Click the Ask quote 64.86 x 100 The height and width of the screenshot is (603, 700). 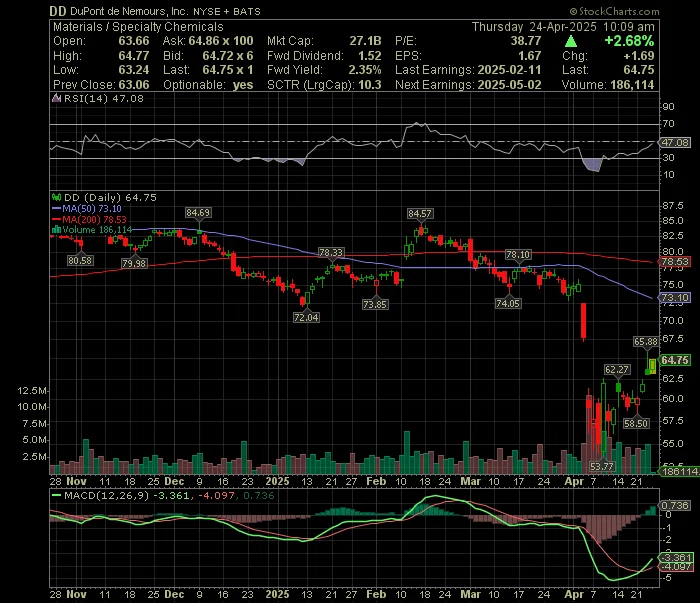tap(221, 41)
